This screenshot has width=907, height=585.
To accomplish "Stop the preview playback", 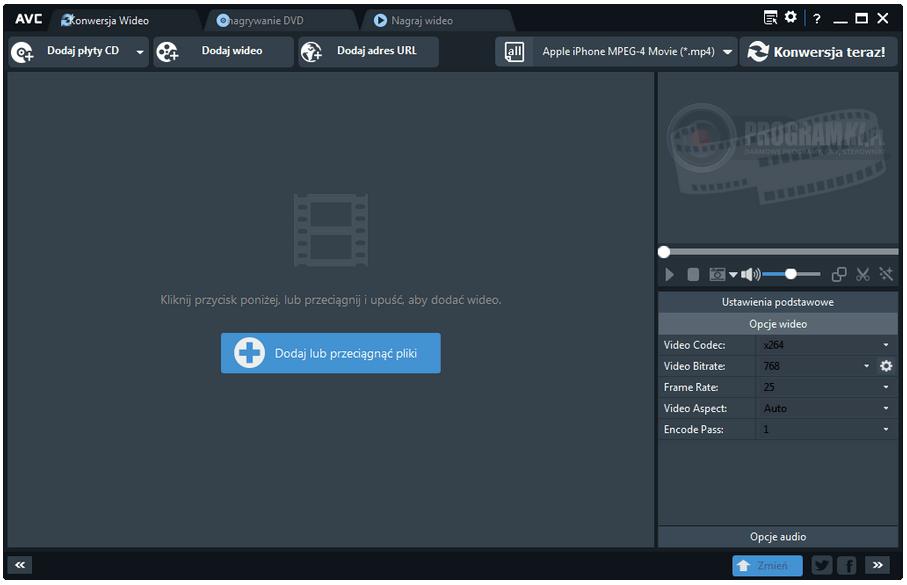I will (693, 274).
